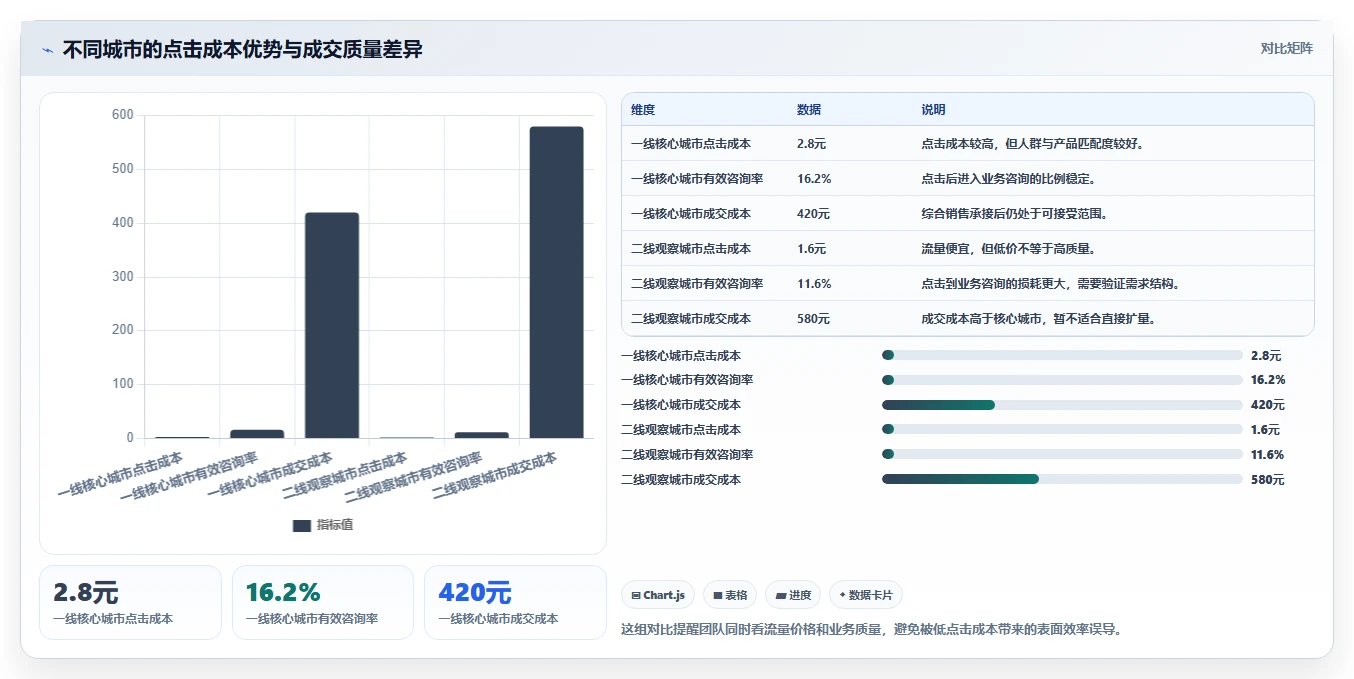Click the 420元 table value
The height and width of the screenshot is (679, 1354).
(814, 214)
